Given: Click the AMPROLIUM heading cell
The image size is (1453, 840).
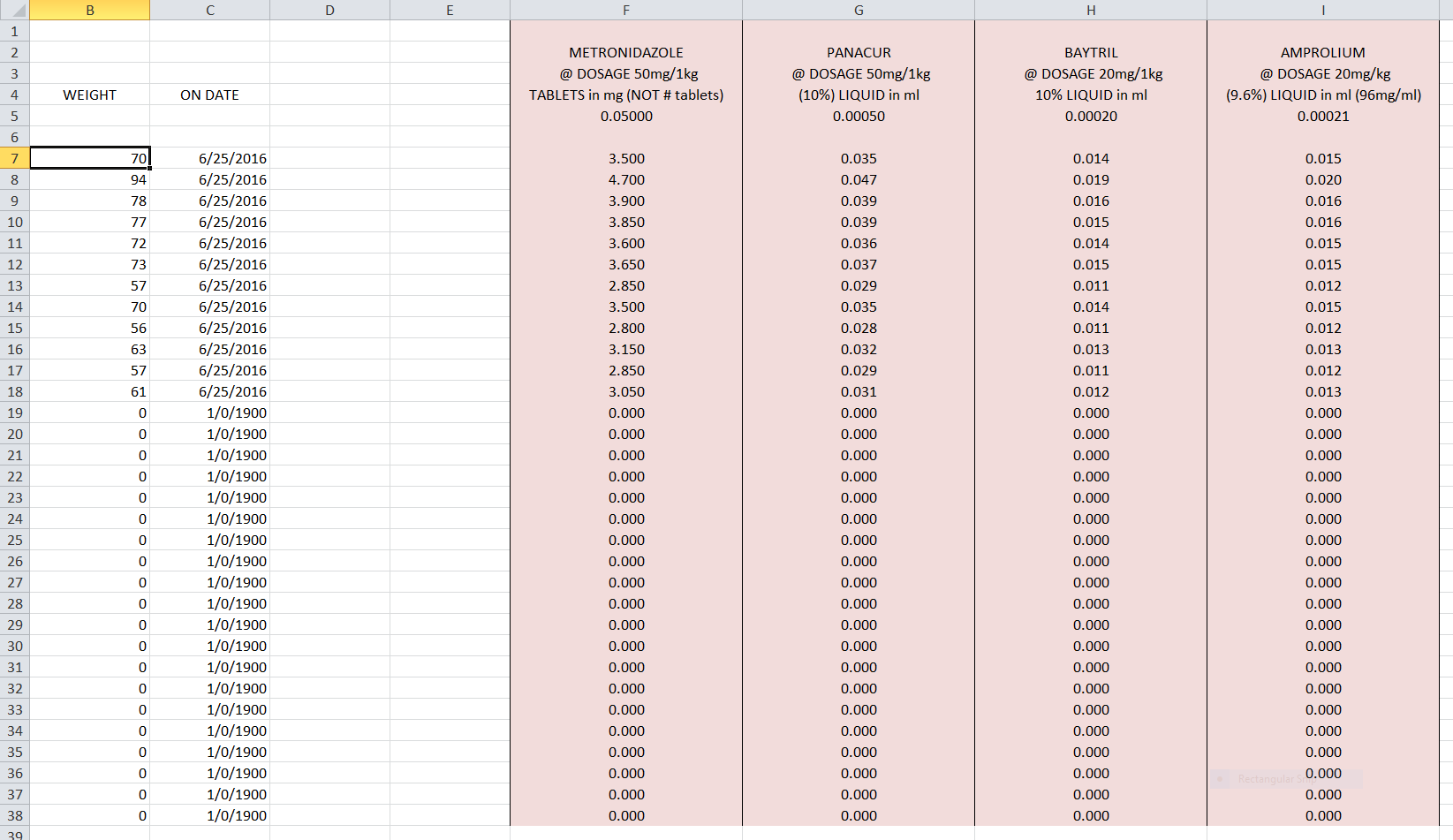Looking at the screenshot, I should tap(1322, 52).
